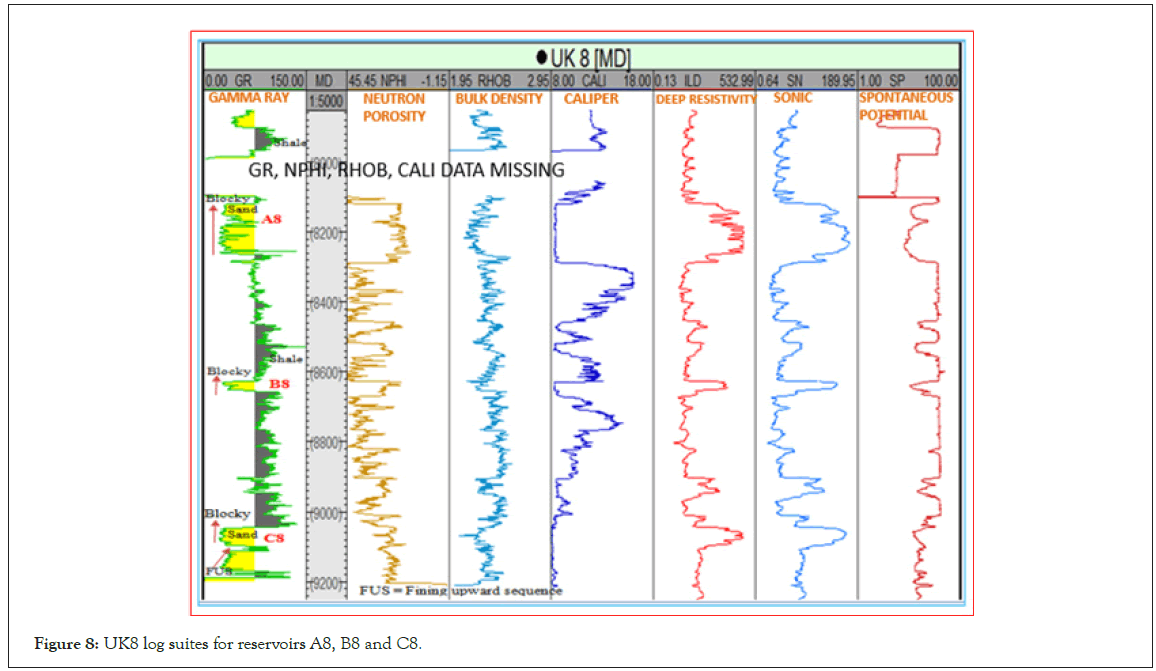Click the red upward arrow beside A8 sand
The width and height of the screenshot is (1156, 671).
pos(213,231)
